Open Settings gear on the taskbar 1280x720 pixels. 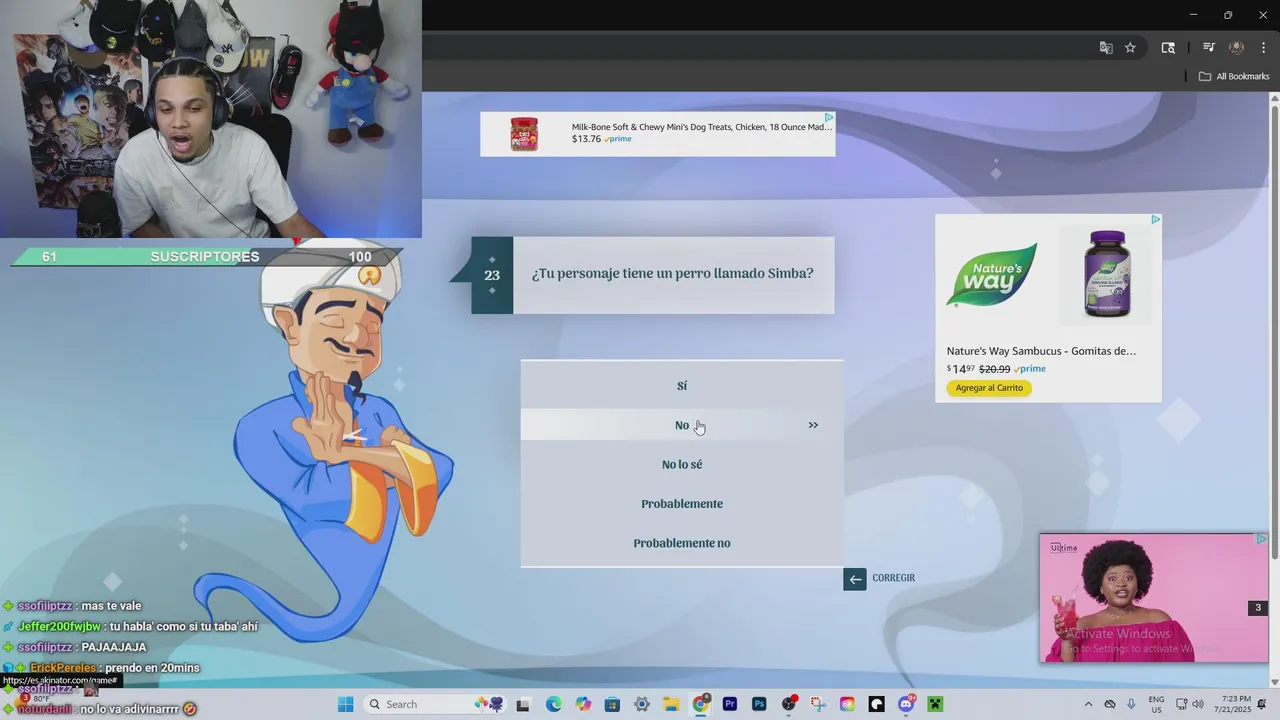coord(642,704)
